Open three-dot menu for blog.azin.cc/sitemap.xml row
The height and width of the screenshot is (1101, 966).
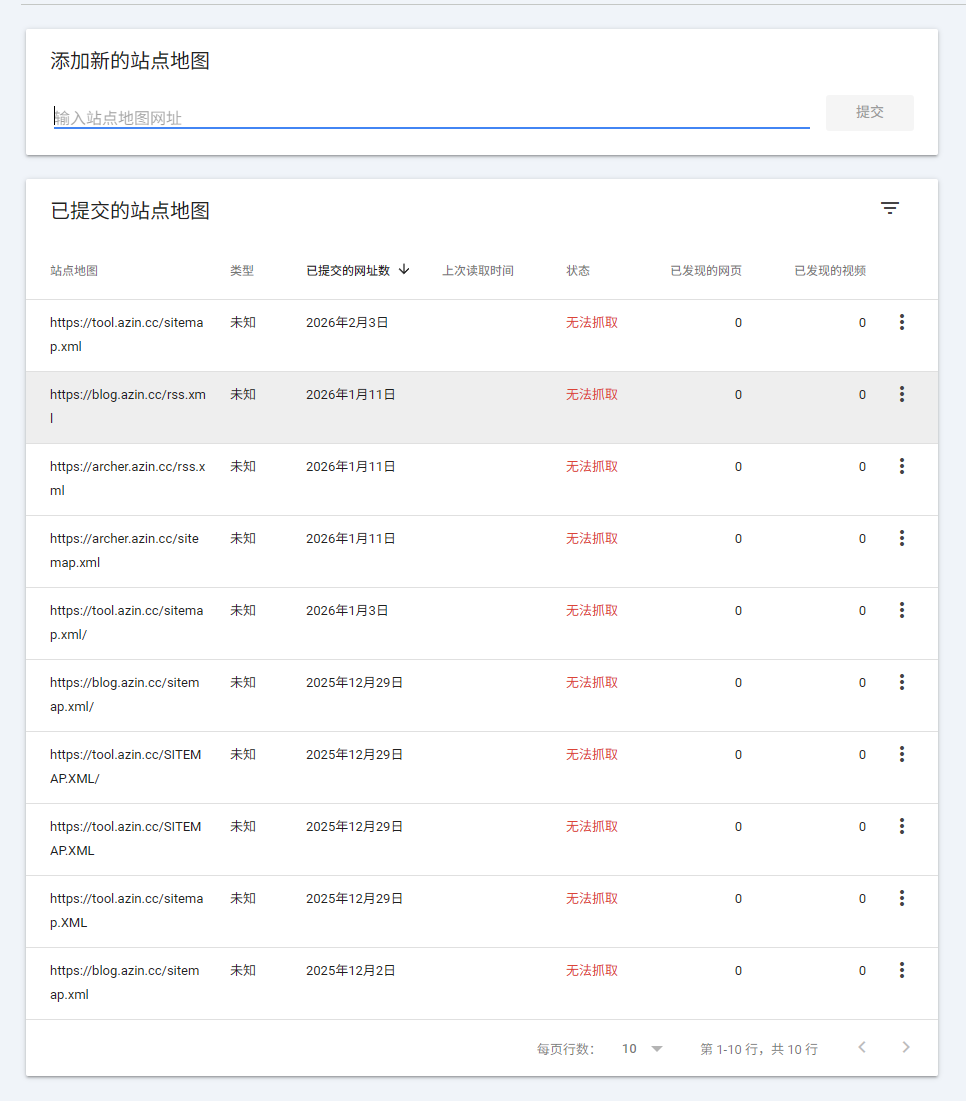pyautogui.click(x=901, y=970)
